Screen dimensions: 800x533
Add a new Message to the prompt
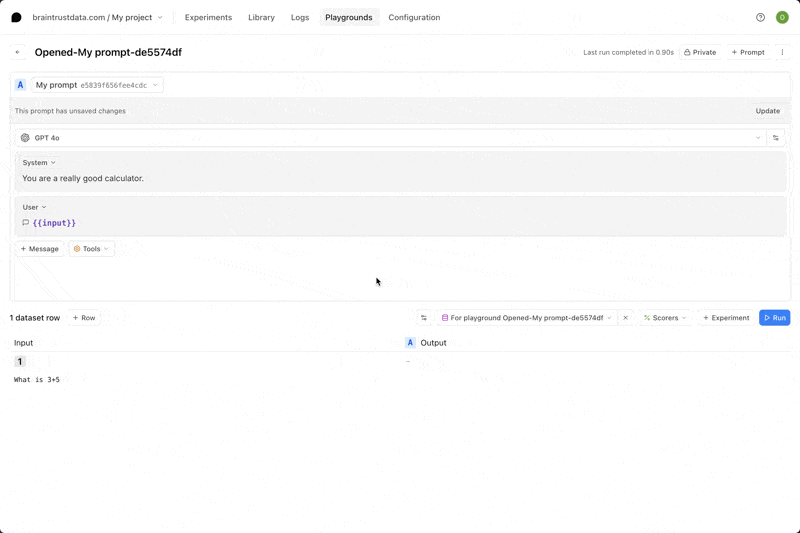[x=40, y=249]
